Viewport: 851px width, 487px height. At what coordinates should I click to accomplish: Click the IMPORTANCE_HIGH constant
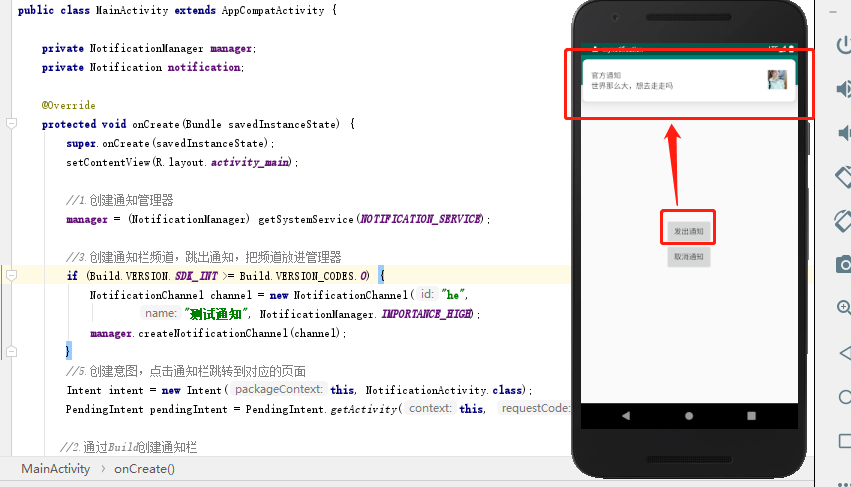click(x=427, y=314)
